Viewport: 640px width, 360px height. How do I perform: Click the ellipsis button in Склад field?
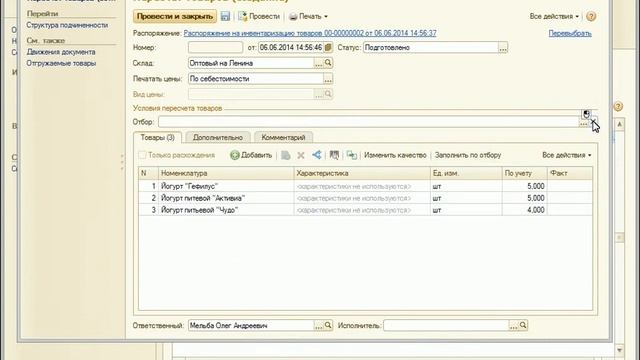tap(319, 63)
